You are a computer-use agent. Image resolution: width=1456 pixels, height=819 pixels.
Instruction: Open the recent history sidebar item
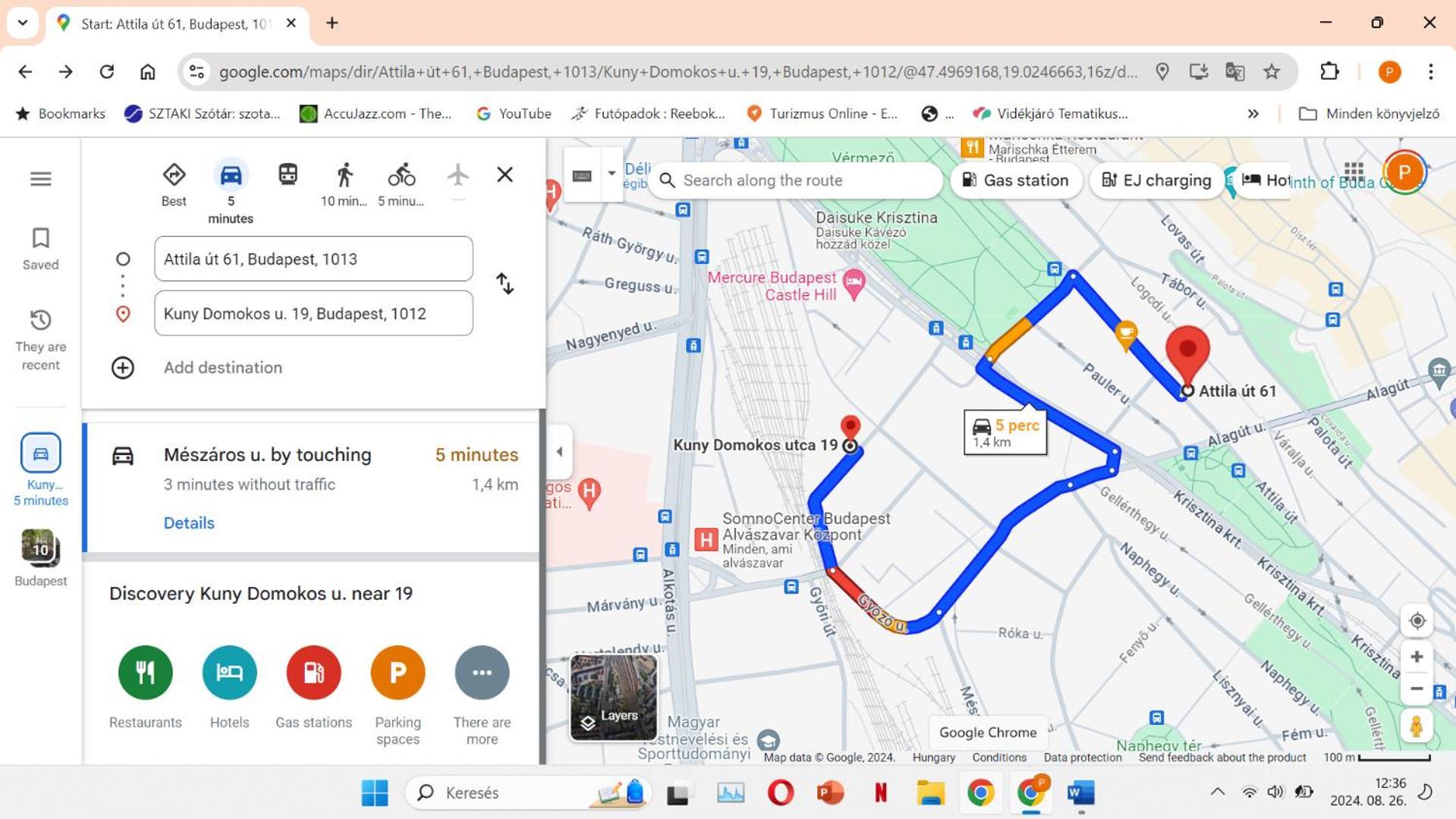click(41, 340)
